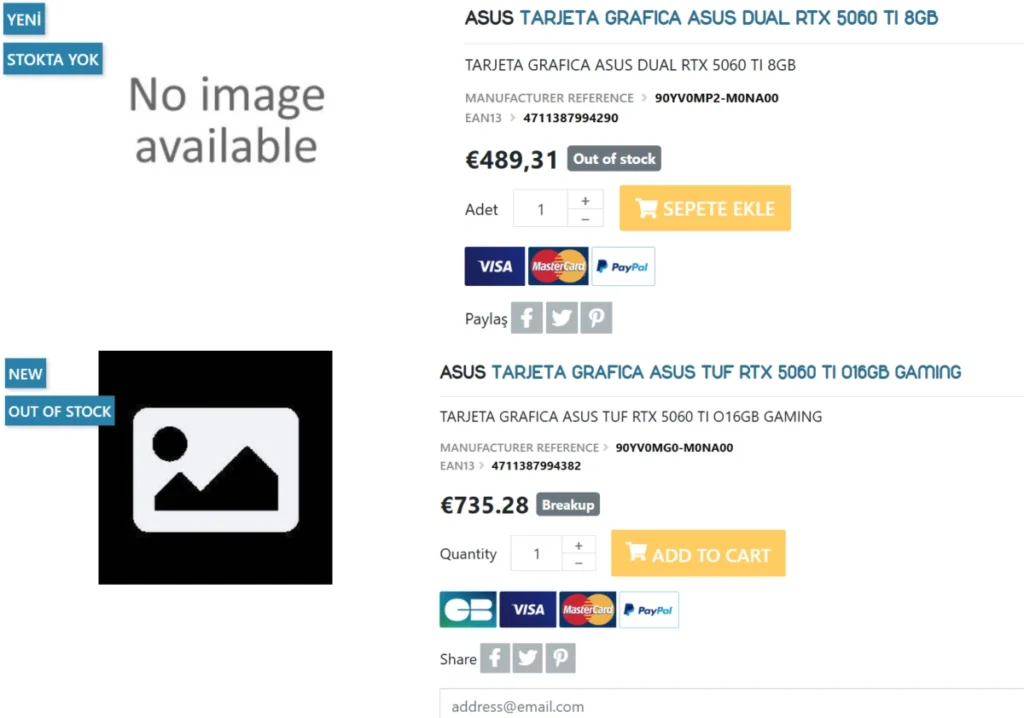Click the PayPal logo under SEPETE EKLE
This screenshot has height=718, width=1024.
click(623, 267)
